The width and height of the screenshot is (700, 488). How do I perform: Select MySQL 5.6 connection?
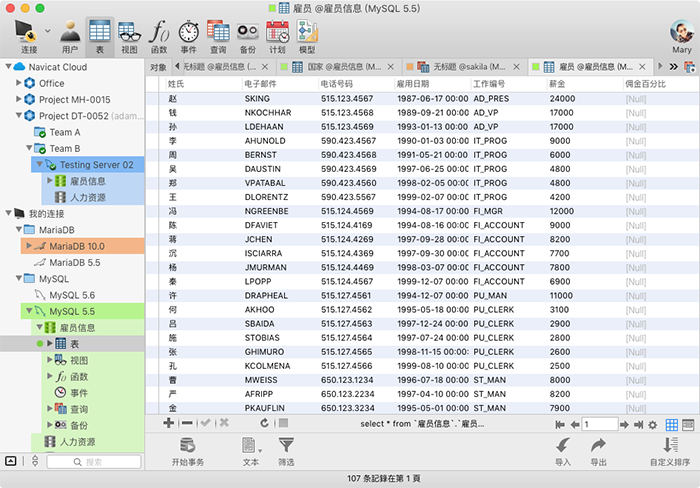[x=72, y=295]
